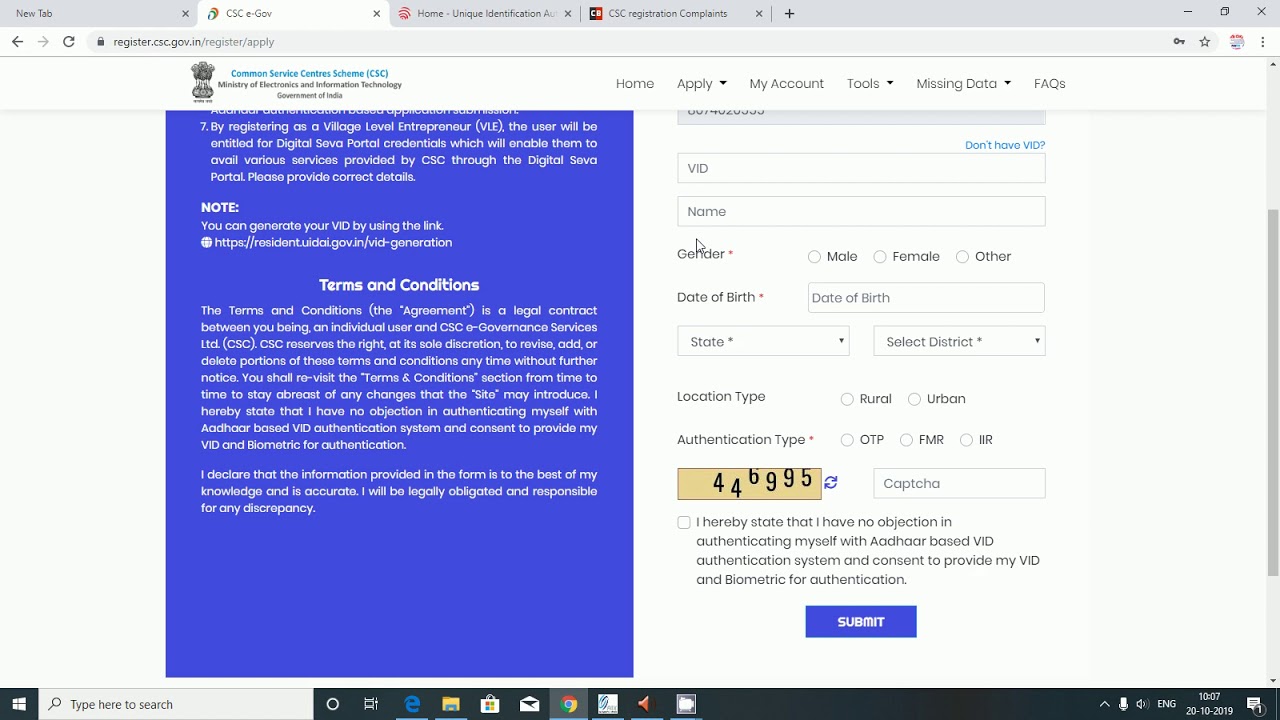Click the VID input field

(x=861, y=168)
